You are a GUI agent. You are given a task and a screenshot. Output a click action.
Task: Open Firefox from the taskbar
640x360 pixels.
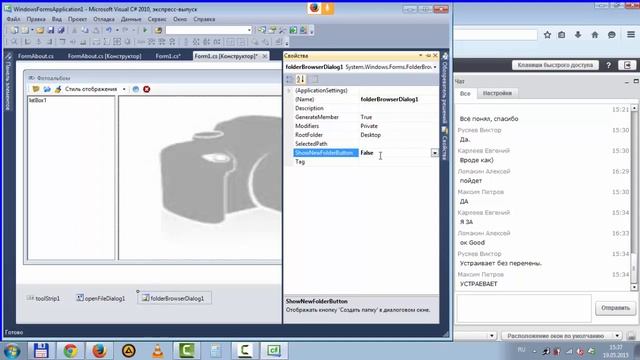(x=99, y=351)
